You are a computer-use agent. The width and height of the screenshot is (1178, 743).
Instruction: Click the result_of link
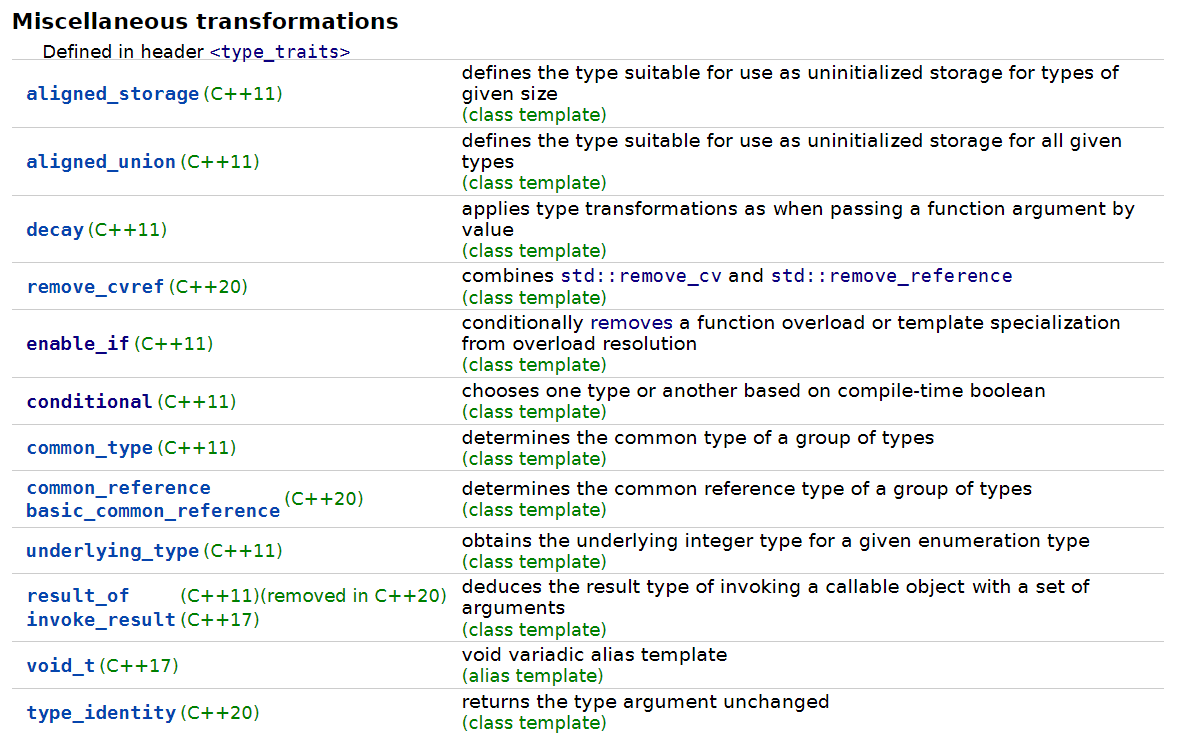[x=77, y=596]
